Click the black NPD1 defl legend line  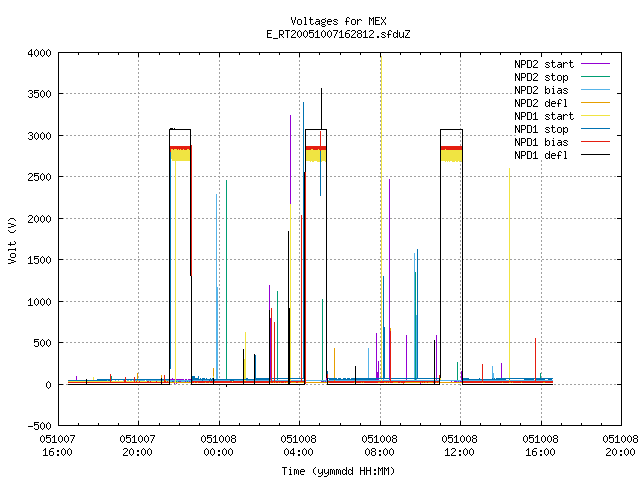pyautogui.click(x=596, y=155)
